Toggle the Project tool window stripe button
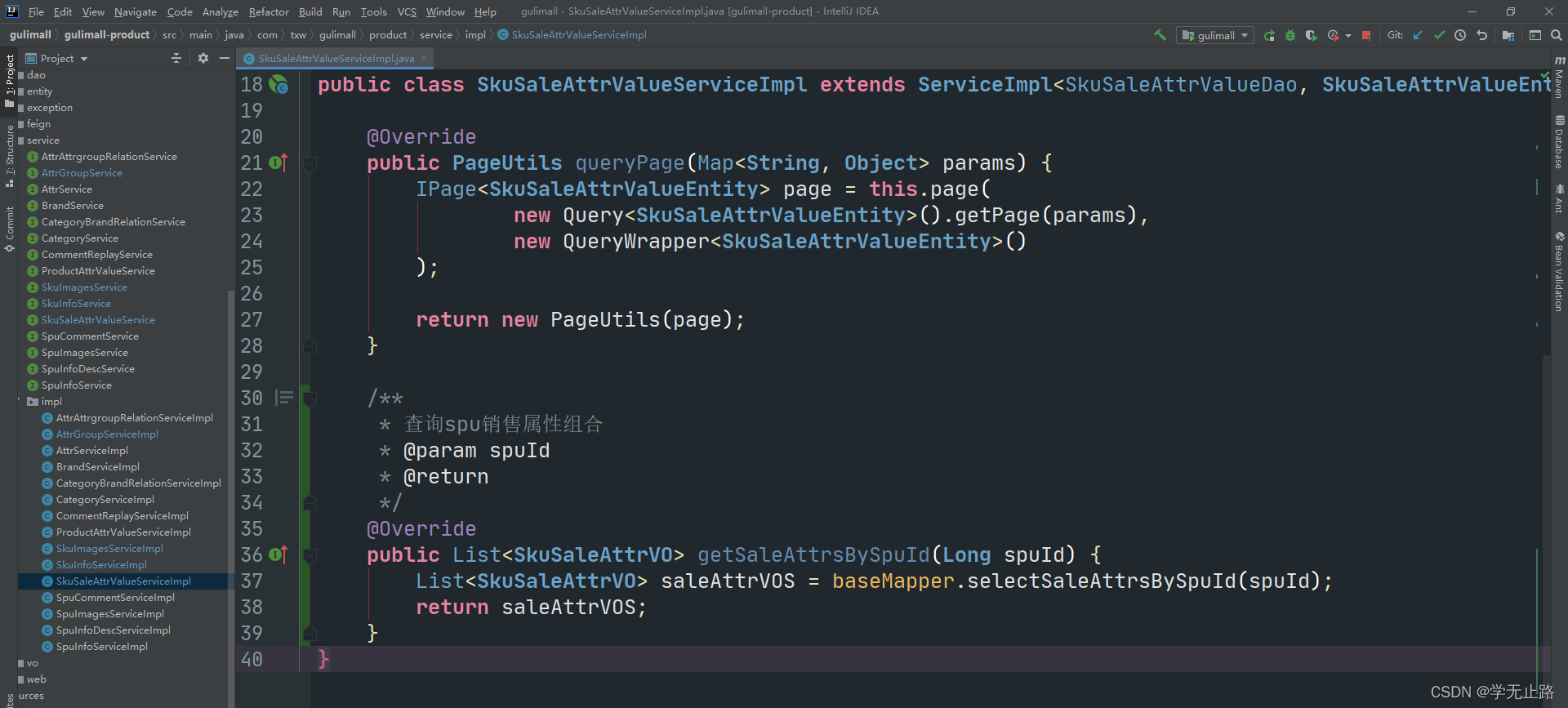Screen dimensions: 1568x708 [x=9, y=80]
